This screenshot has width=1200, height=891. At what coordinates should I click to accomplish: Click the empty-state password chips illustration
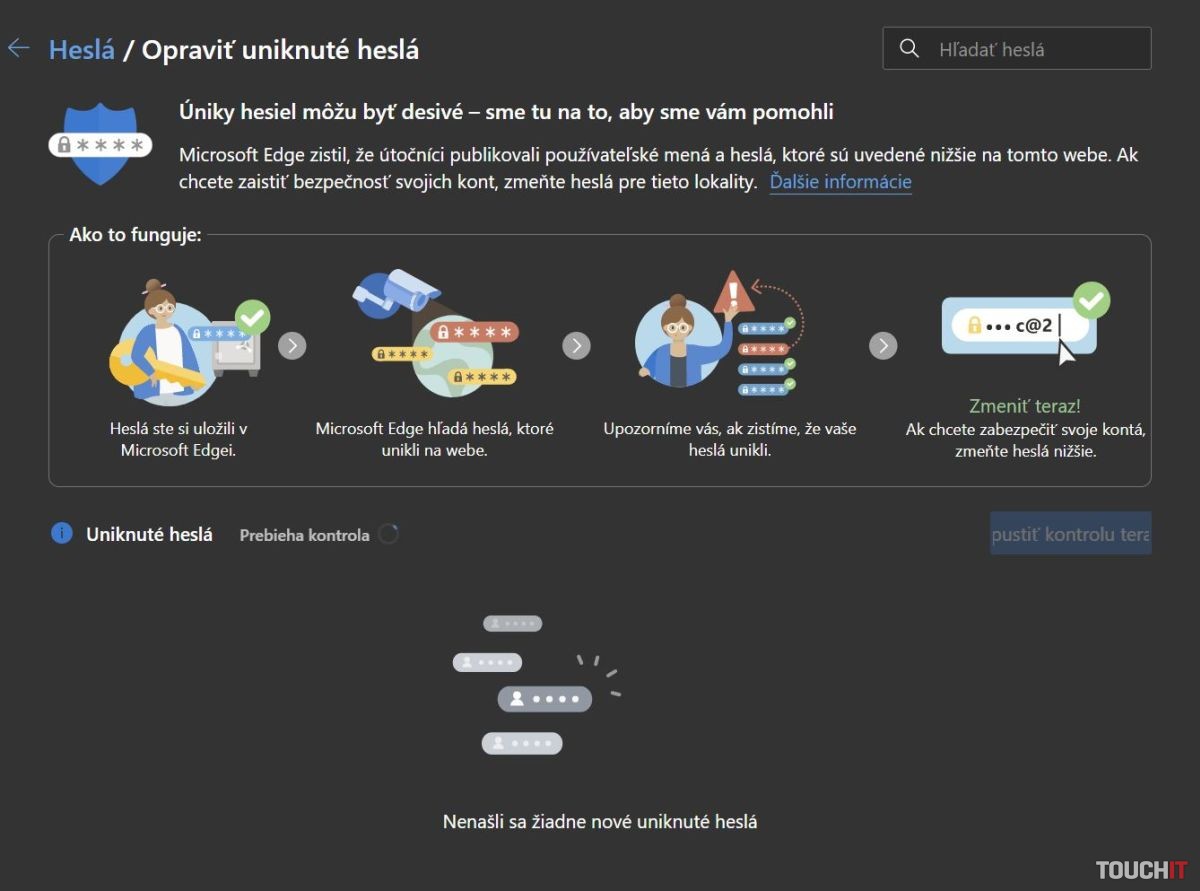[x=535, y=685]
